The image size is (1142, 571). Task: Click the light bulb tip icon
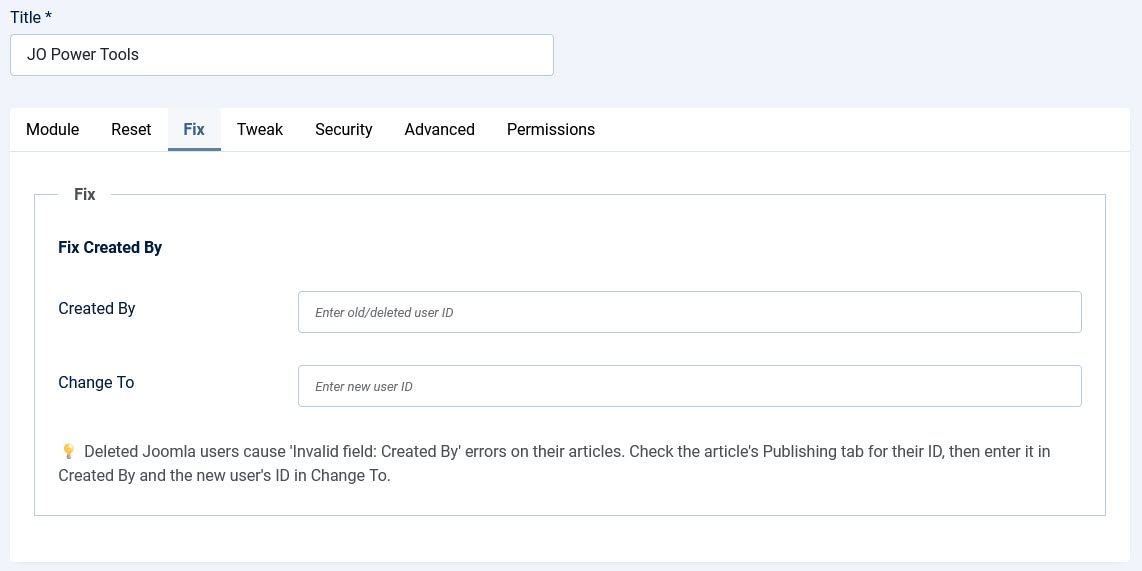[x=68, y=452]
